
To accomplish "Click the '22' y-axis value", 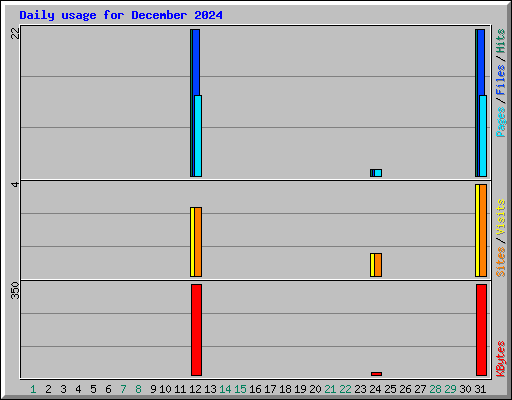I will point(15,33).
